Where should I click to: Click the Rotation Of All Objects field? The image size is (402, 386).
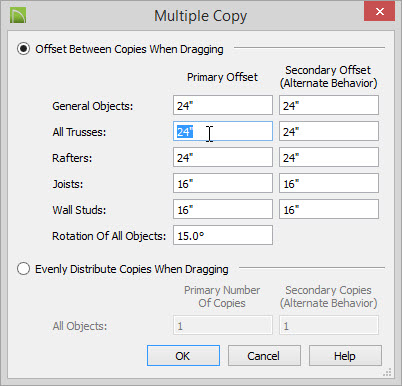point(223,235)
